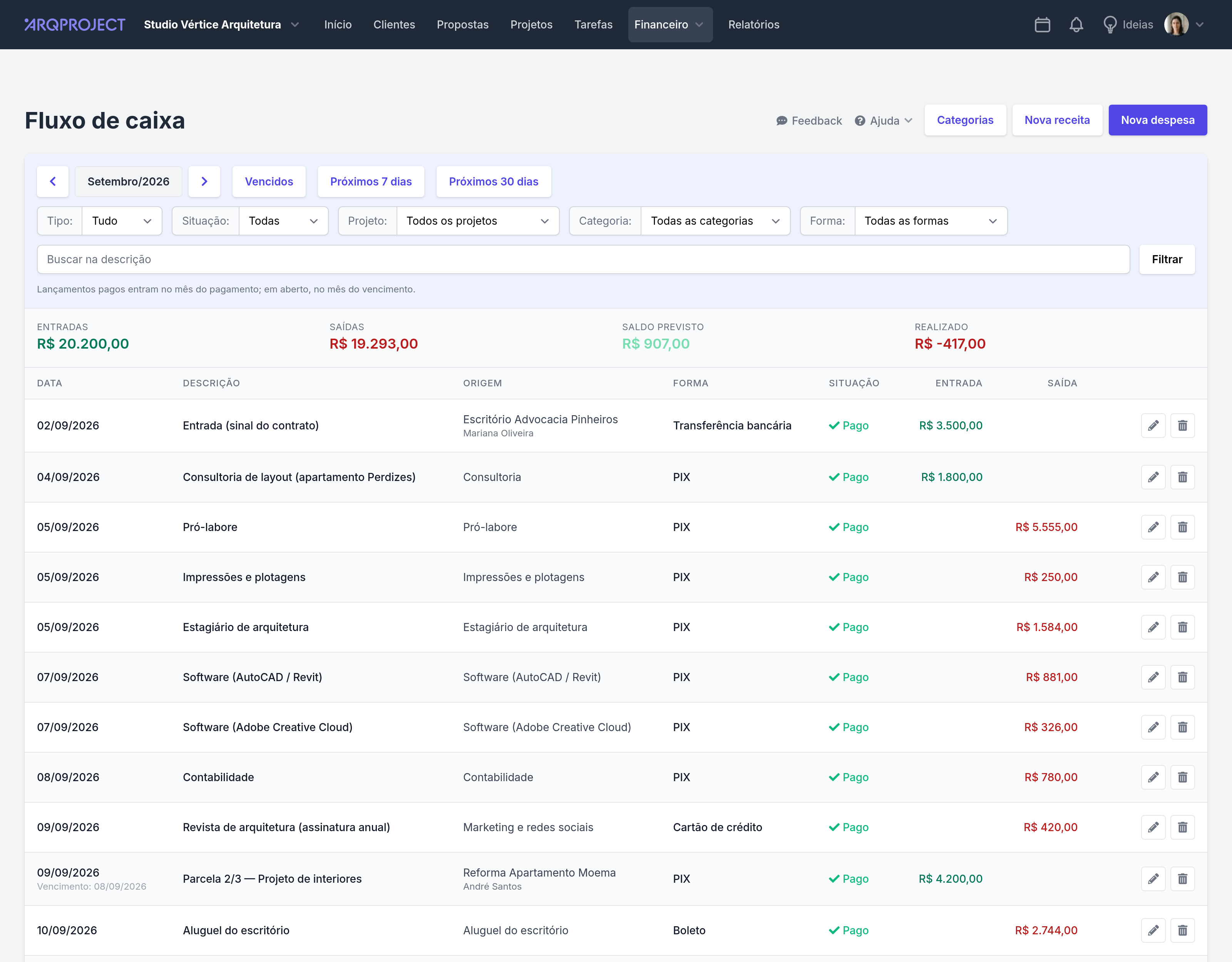Delete the Revista de arquitetura entry
1232x962 pixels.
tap(1182, 827)
